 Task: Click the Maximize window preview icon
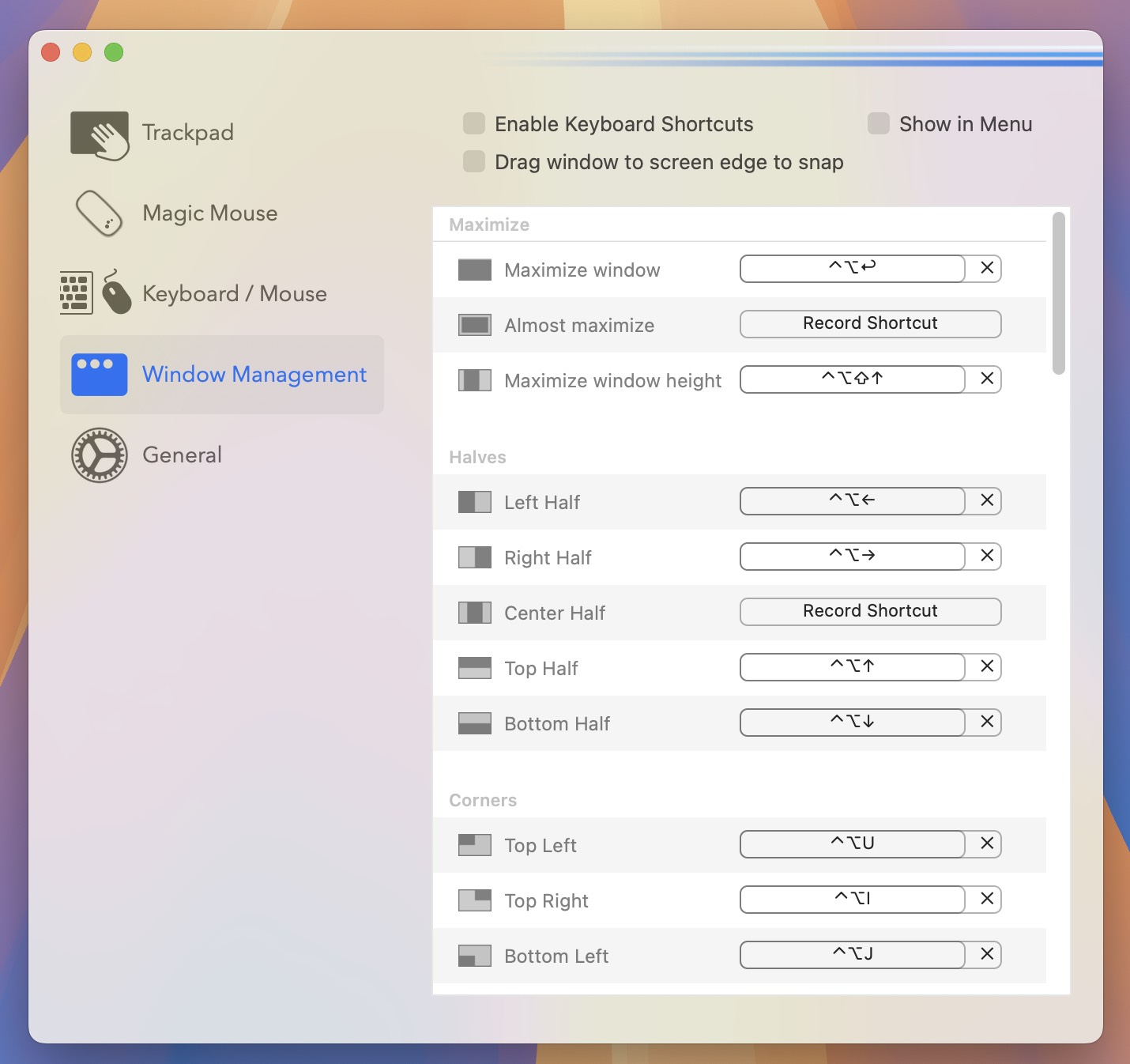click(474, 269)
